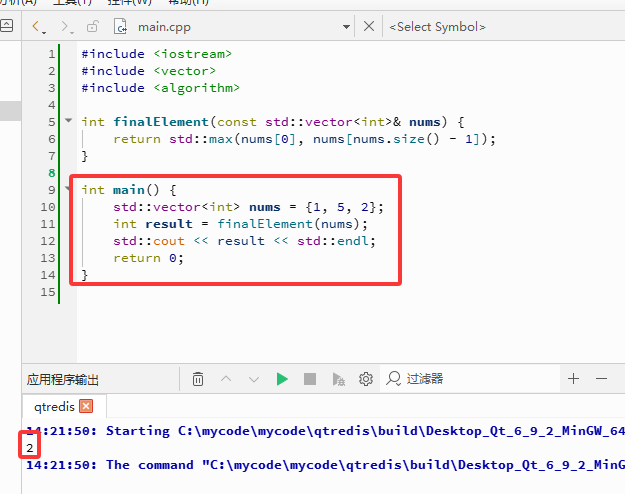This screenshot has width=625, height=494.
Task: Click the left sidebar panel toggle icon
Action: coord(6,26)
